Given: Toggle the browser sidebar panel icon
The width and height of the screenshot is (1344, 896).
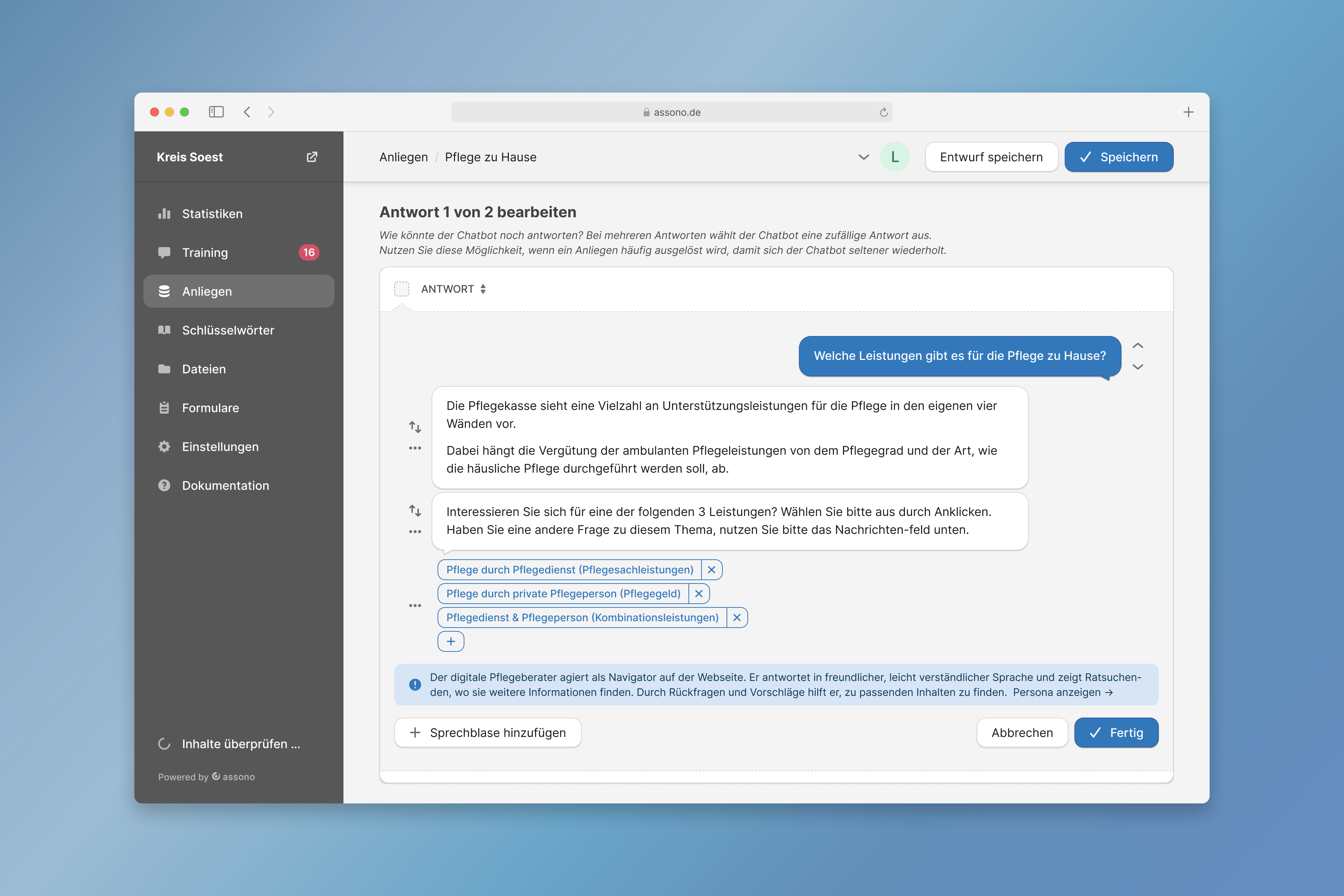Looking at the screenshot, I should click(x=216, y=112).
